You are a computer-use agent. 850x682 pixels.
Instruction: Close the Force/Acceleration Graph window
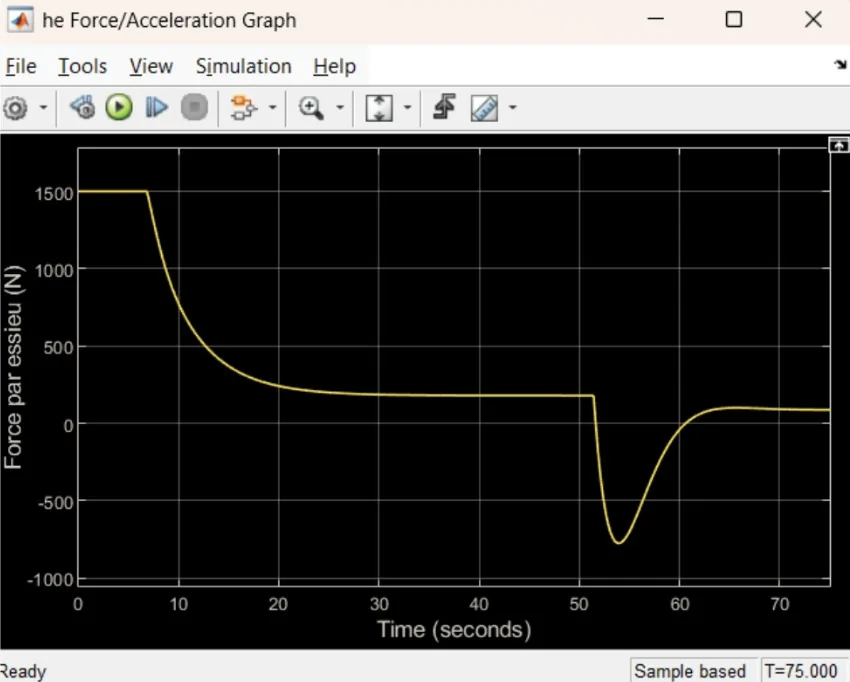(x=813, y=20)
